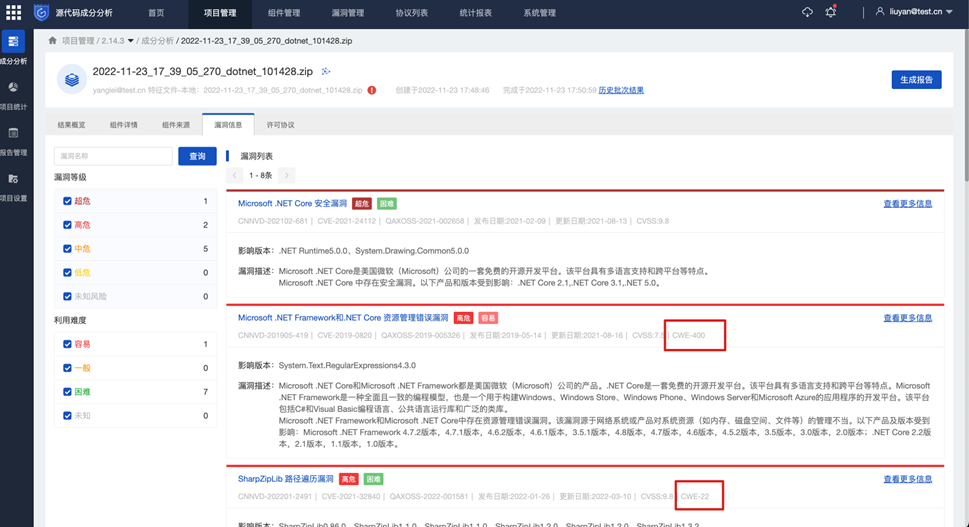Open the notification bell icon
Viewport: 969px width, 527px height.
tap(831, 12)
